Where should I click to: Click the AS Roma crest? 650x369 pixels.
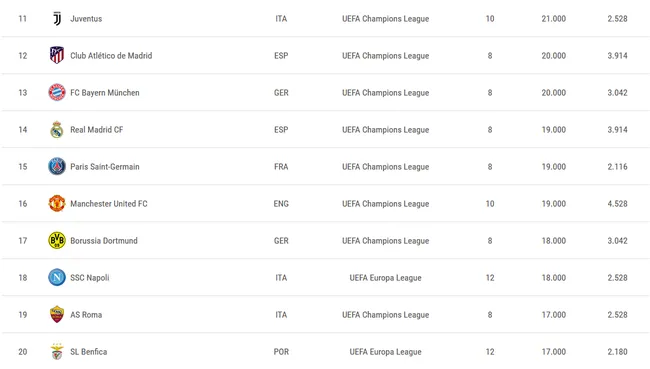pyautogui.click(x=57, y=314)
